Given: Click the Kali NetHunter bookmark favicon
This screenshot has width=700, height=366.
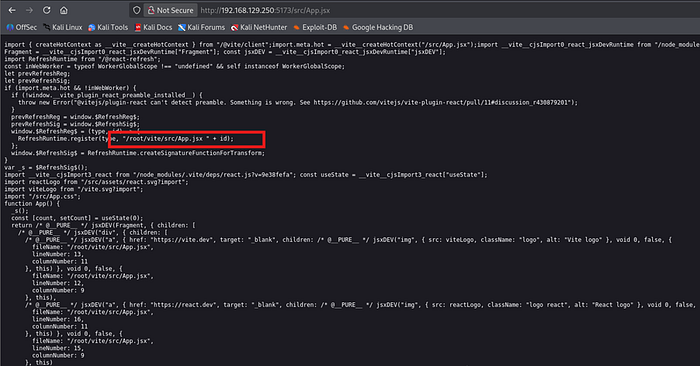Looking at the screenshot, I should pos(234,28).
